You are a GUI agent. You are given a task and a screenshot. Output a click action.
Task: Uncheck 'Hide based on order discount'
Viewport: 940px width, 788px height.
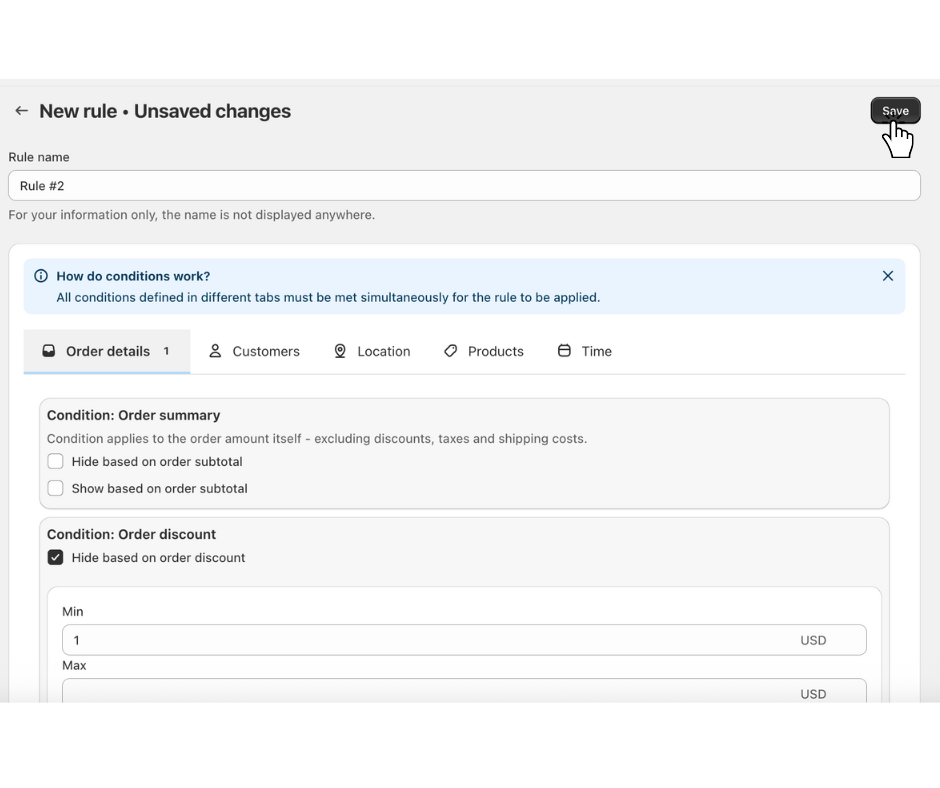tap(56, 557)
